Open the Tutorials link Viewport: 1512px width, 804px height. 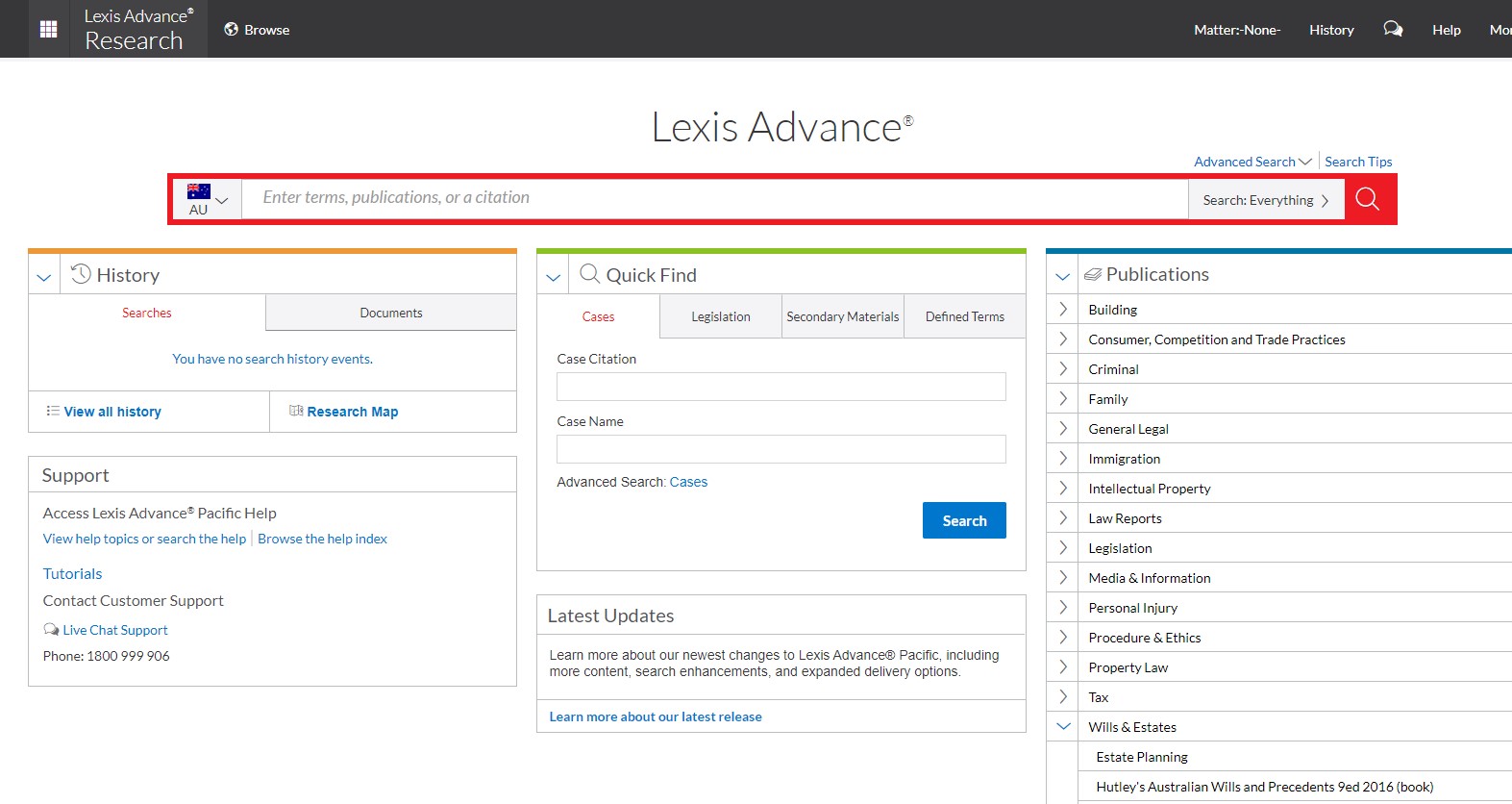click(x=72, y=573)
